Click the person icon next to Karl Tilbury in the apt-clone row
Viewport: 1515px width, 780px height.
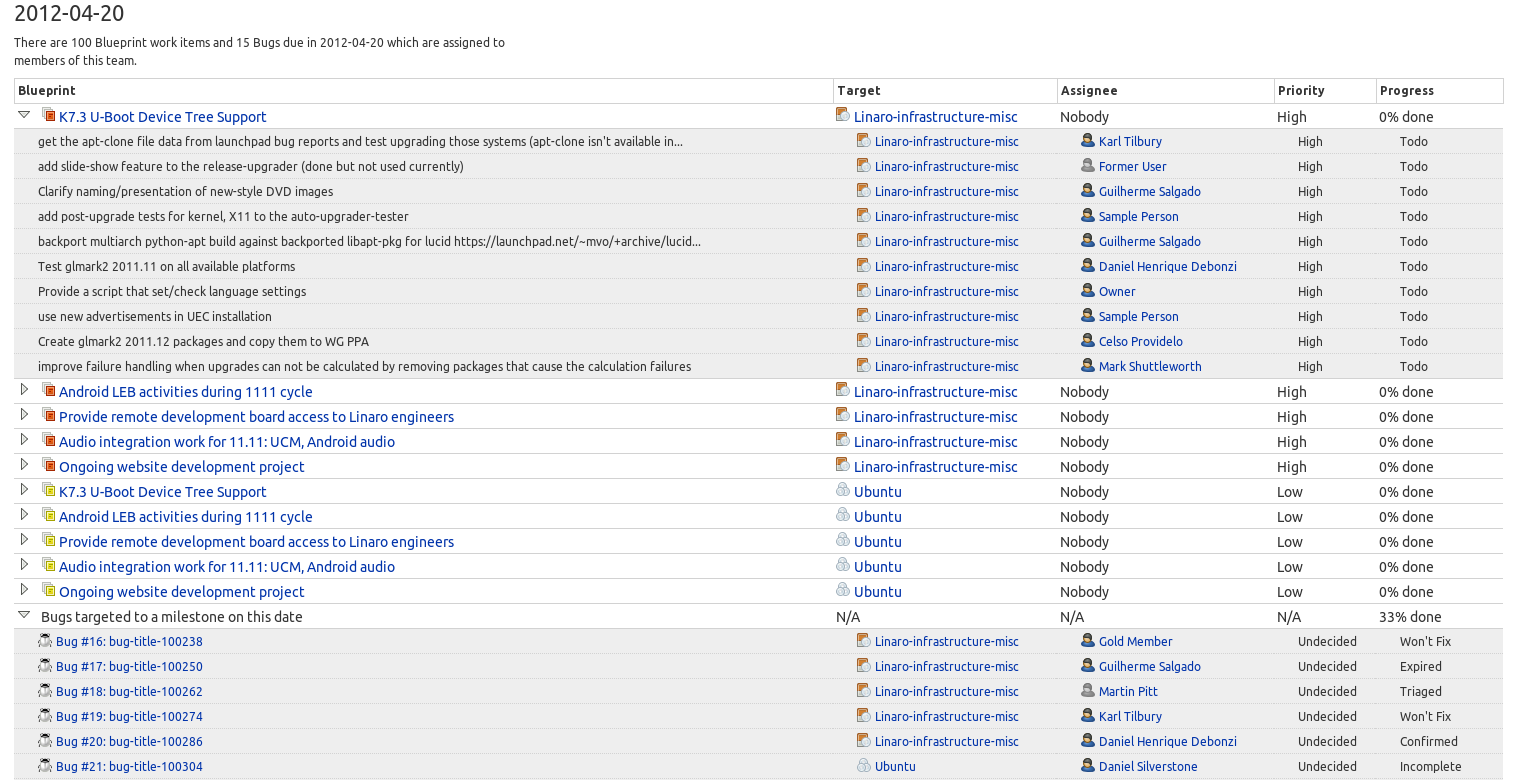click(1088, 141)
